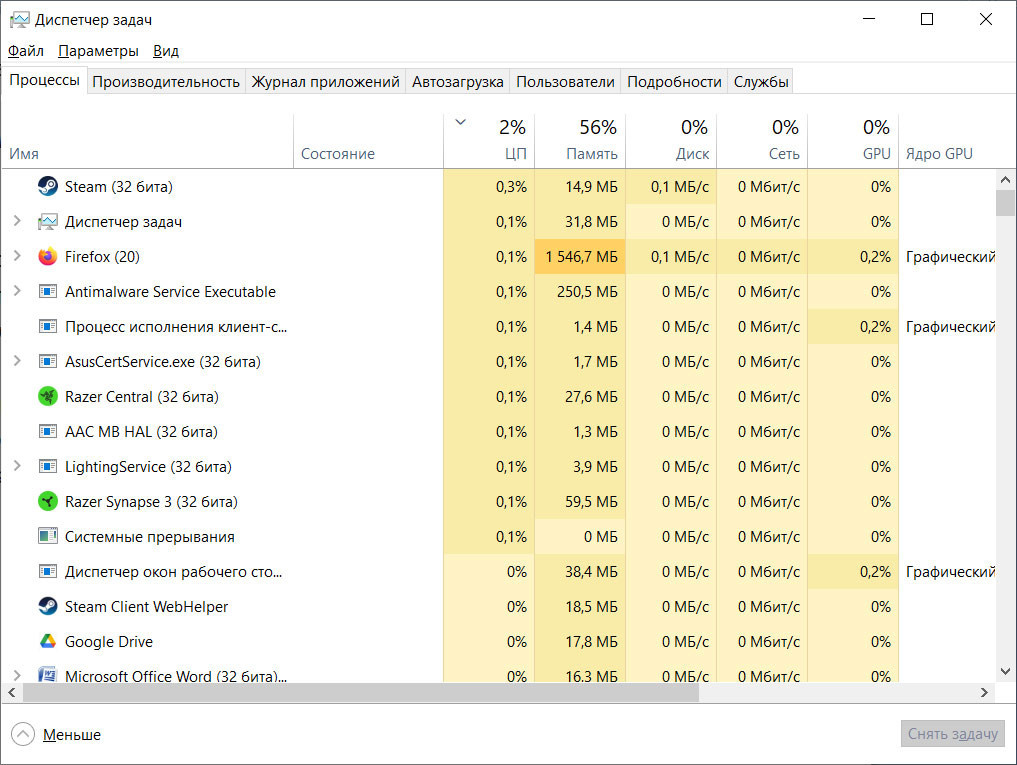This screenshot has width=1017, height=765.
Task: Switch to the Службы tab
Action: 761,82
